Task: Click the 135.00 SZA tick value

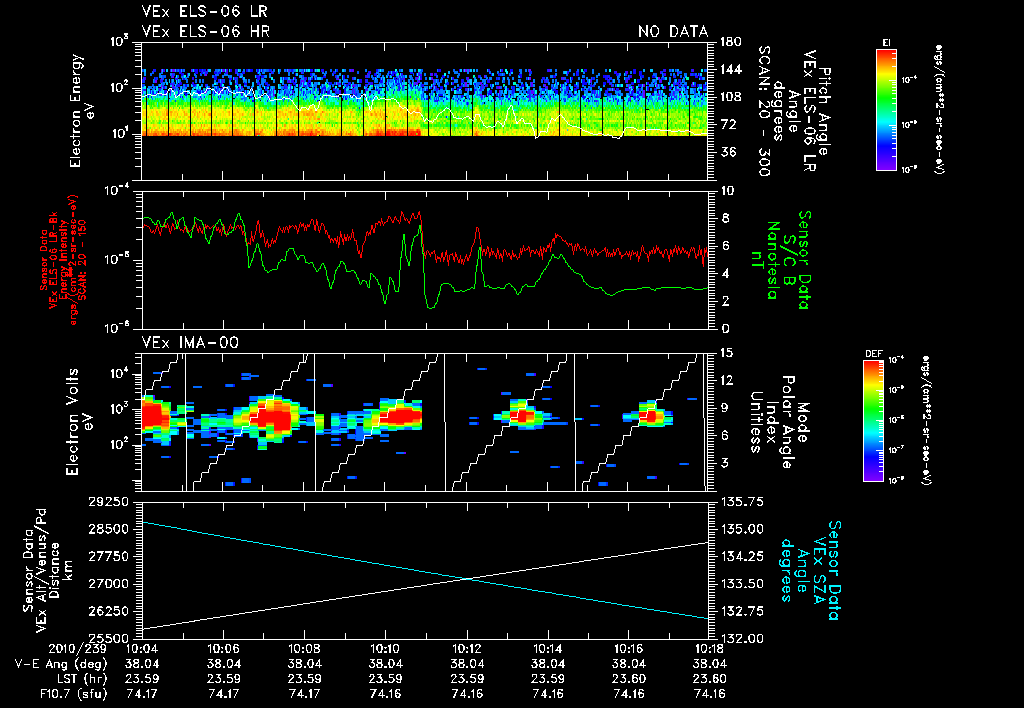Action: [x=742, y=530]
